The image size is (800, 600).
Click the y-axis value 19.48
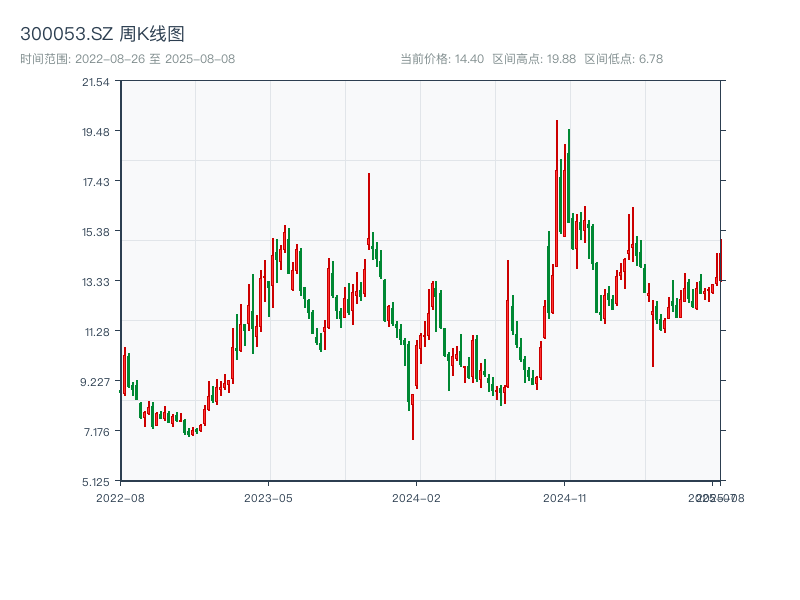coord(95,132)
